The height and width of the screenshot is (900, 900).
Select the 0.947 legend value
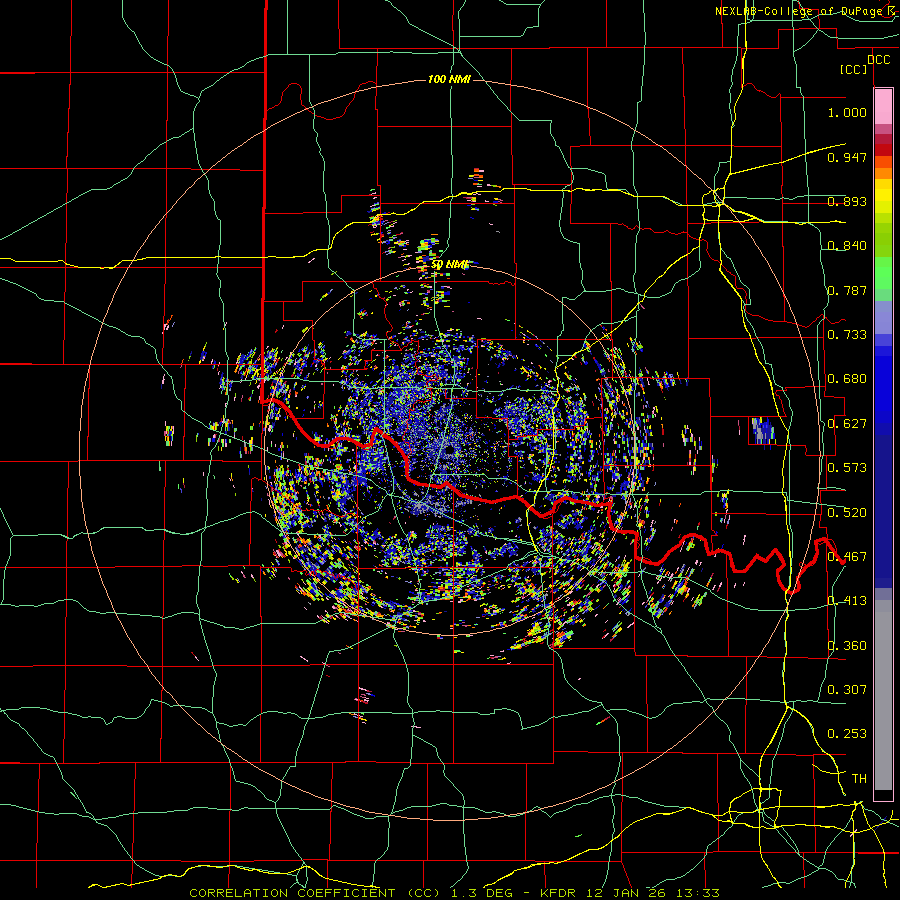pos(847,157)
